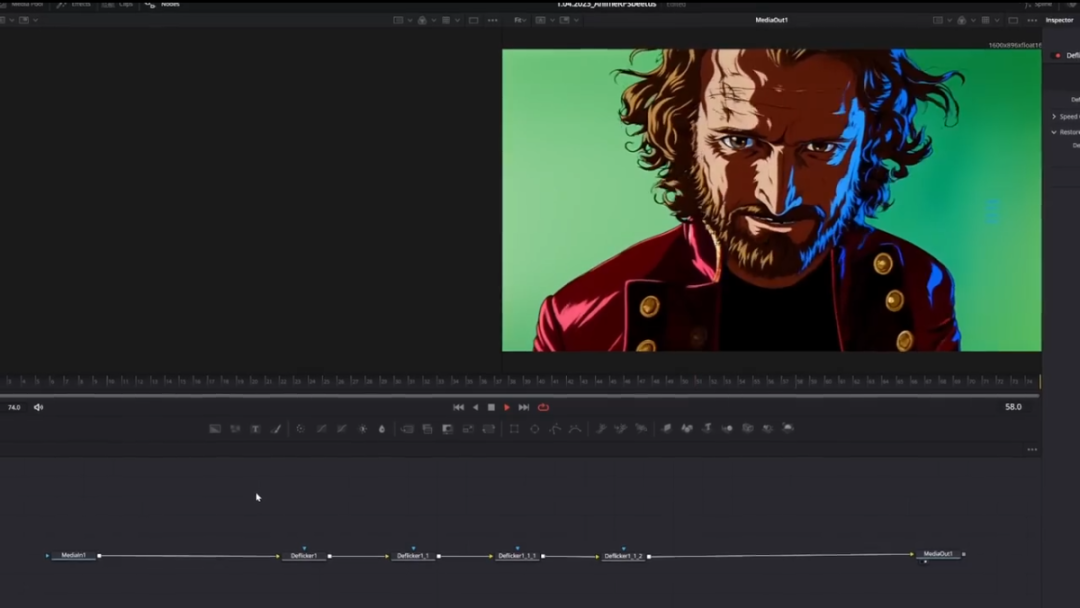Add an Ellipse mask from the toolbar
Viewport: 1080px width, 608px height.
[x=534, y=428]
